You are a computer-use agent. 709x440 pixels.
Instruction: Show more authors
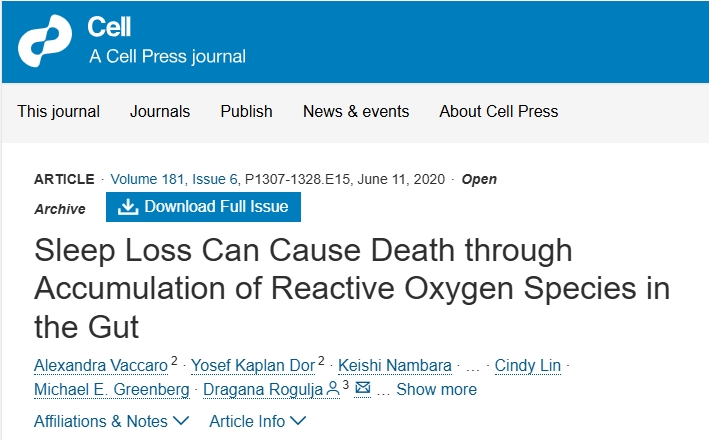click(x=436, y=389)
